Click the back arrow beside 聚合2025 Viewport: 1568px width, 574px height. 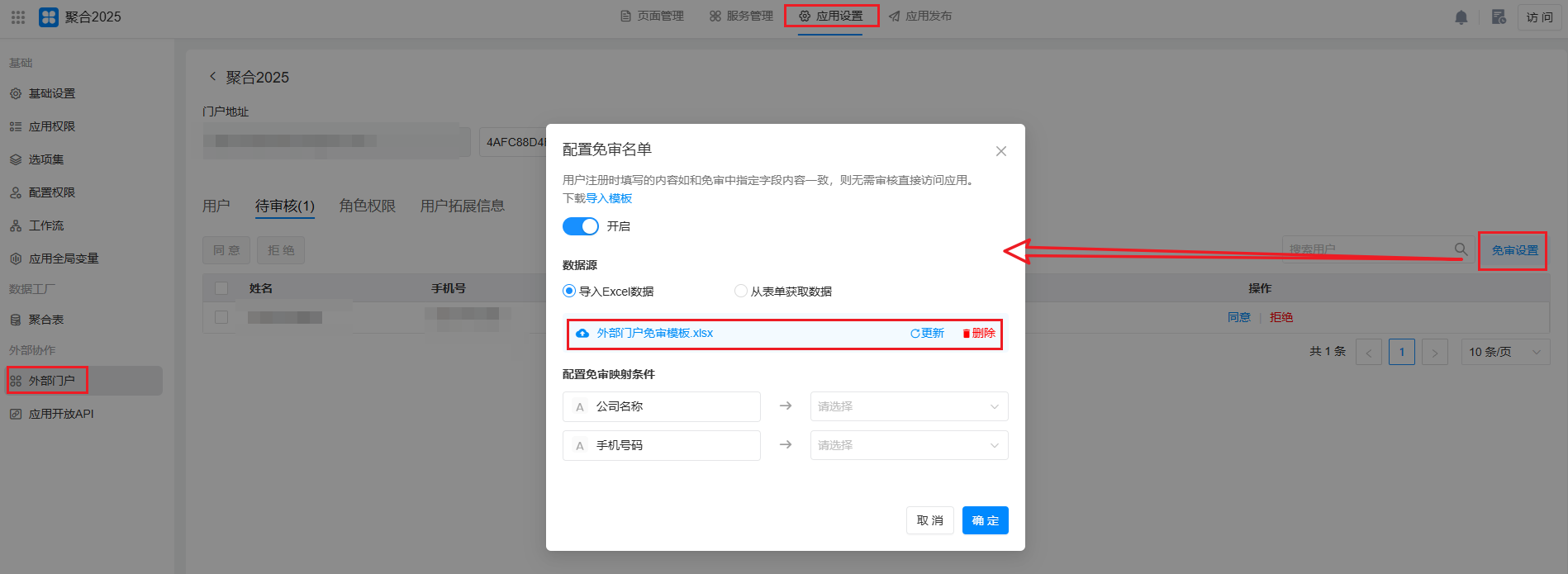point(212,77)
